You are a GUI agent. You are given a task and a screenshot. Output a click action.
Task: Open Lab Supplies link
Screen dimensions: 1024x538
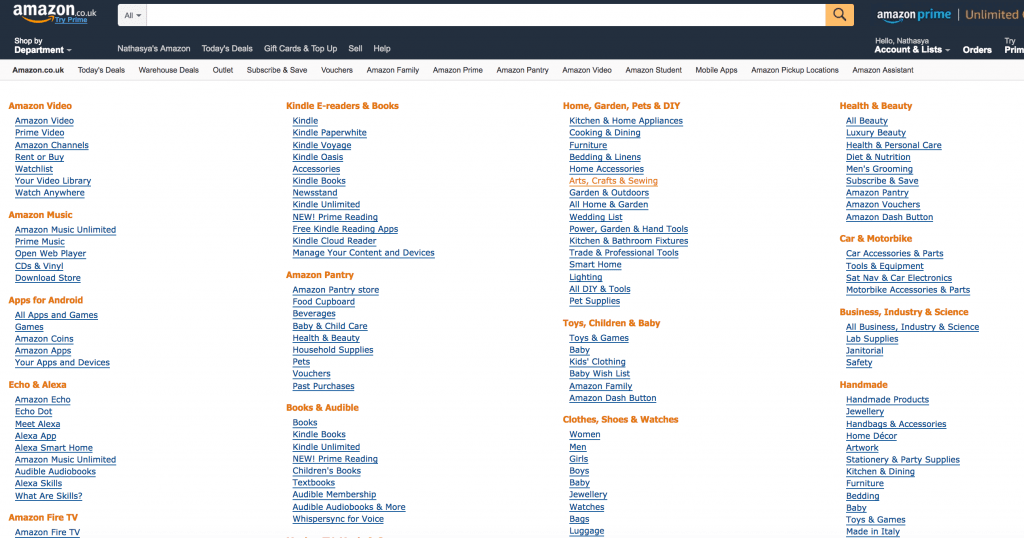tap(872, 339)
